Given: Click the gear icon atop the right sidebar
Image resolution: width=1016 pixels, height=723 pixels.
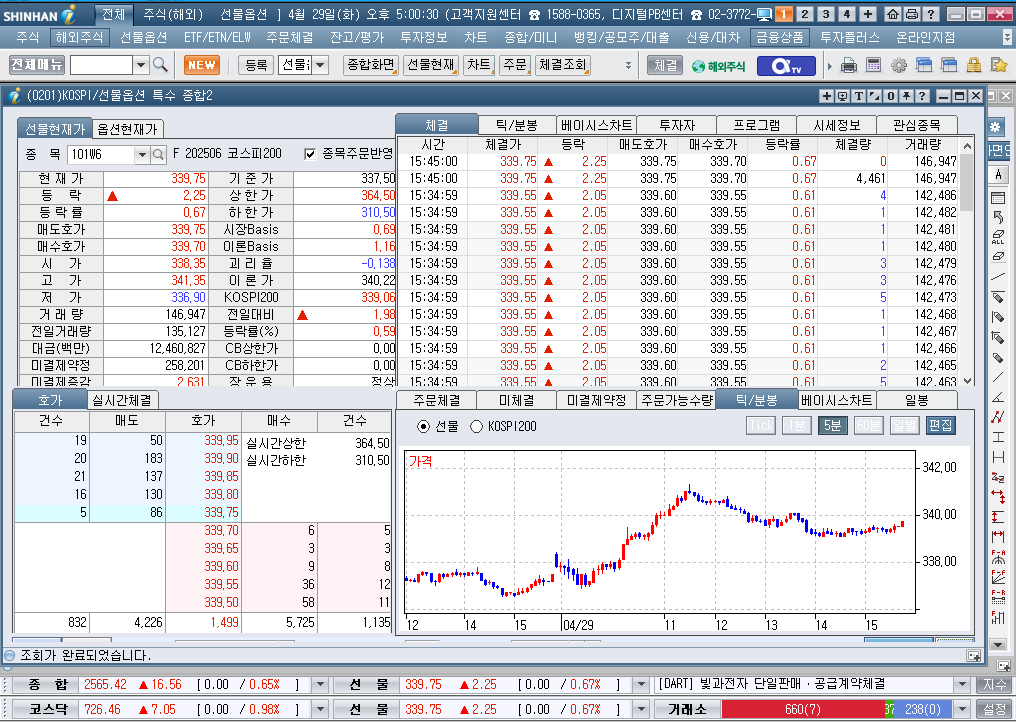Looking at the screenshot, I should coord(996,127).
